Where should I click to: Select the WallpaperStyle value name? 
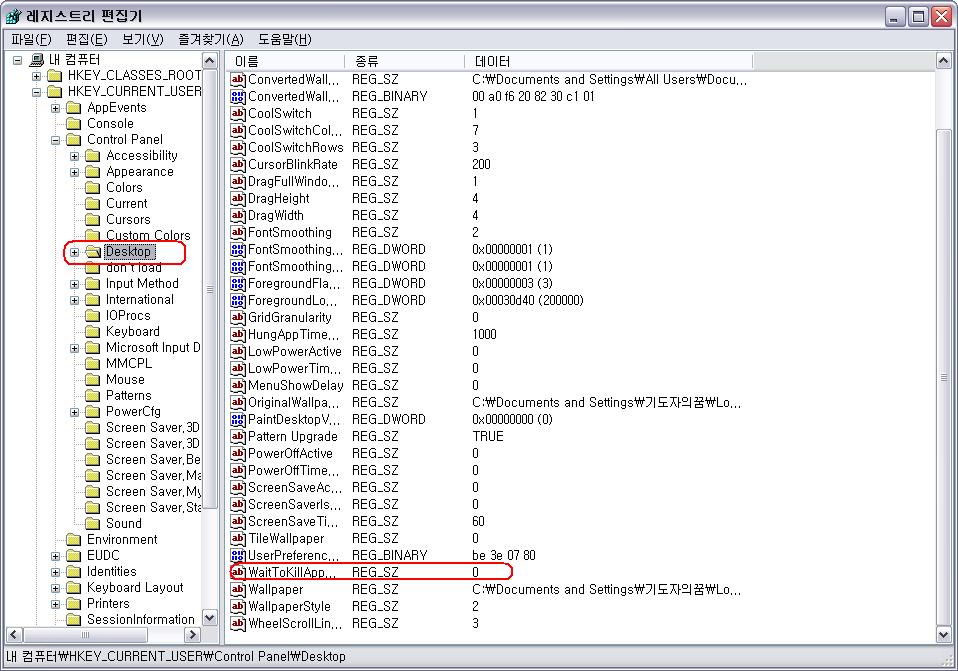(289, 607)
